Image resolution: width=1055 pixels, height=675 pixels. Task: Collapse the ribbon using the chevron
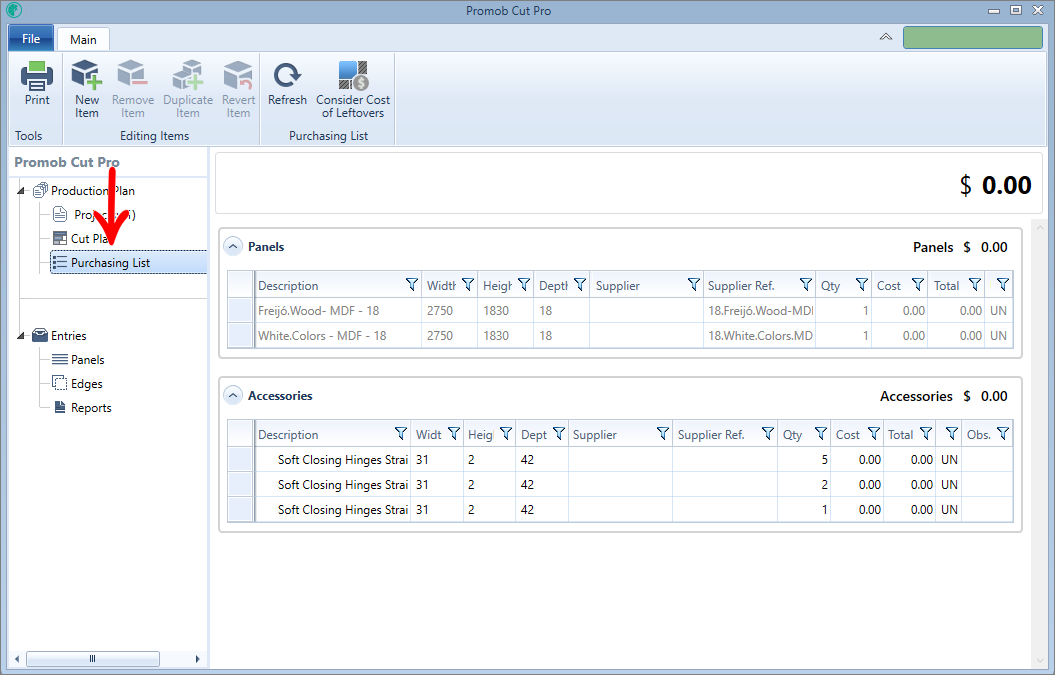(885, 38)
